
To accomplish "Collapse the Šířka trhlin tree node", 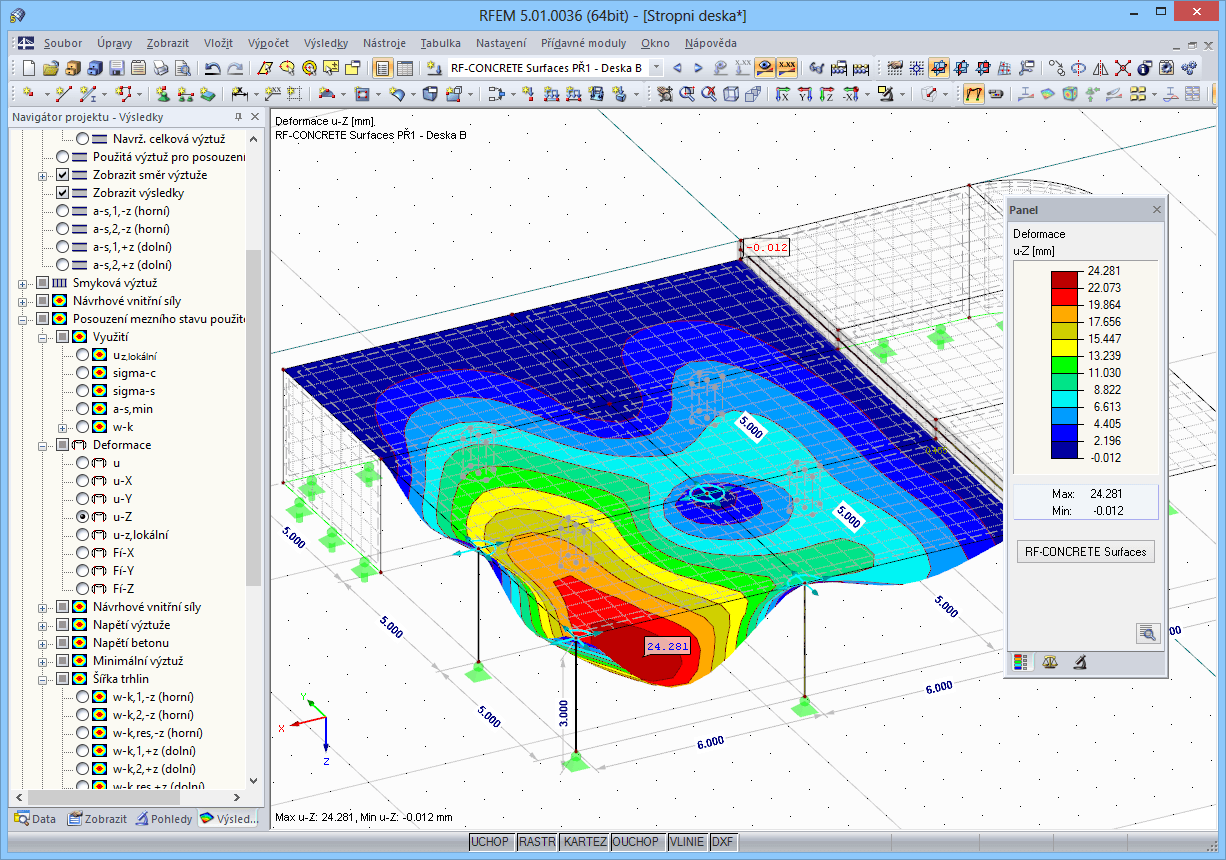I will point(43,679).
